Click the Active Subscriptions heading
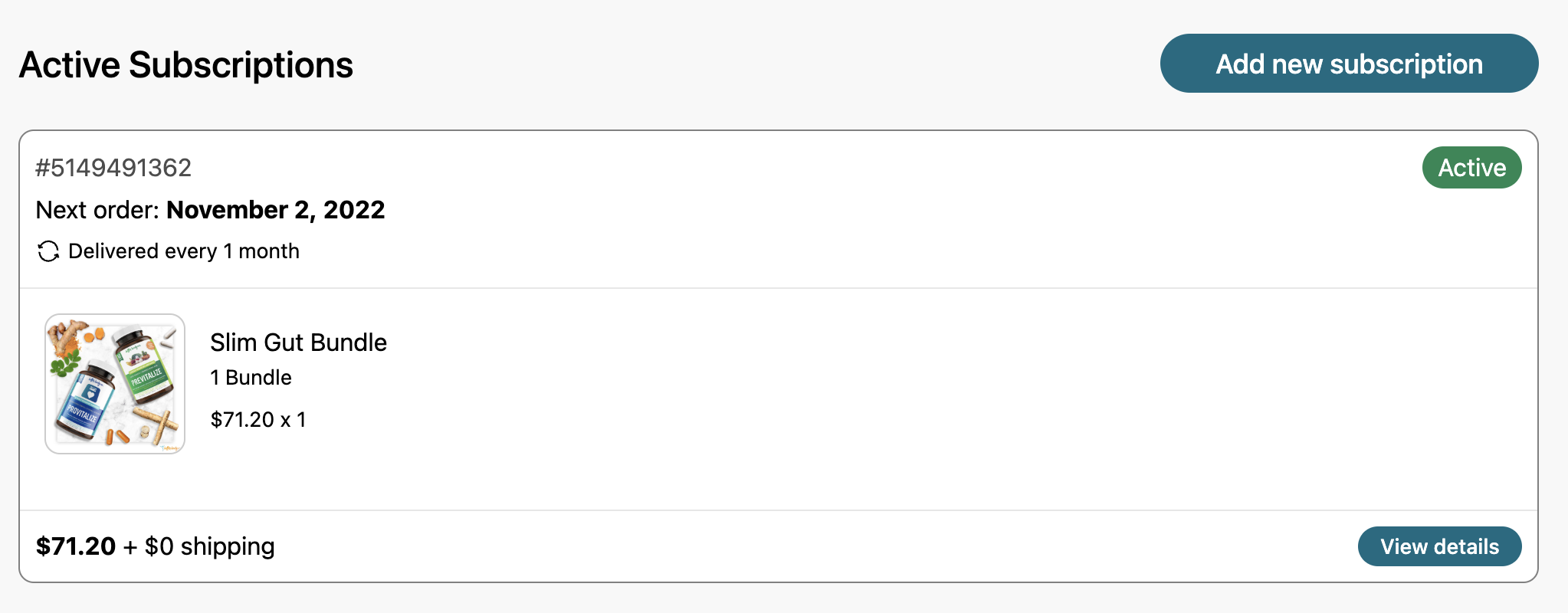Screen dimensions: 1568x613 (186, 65)
